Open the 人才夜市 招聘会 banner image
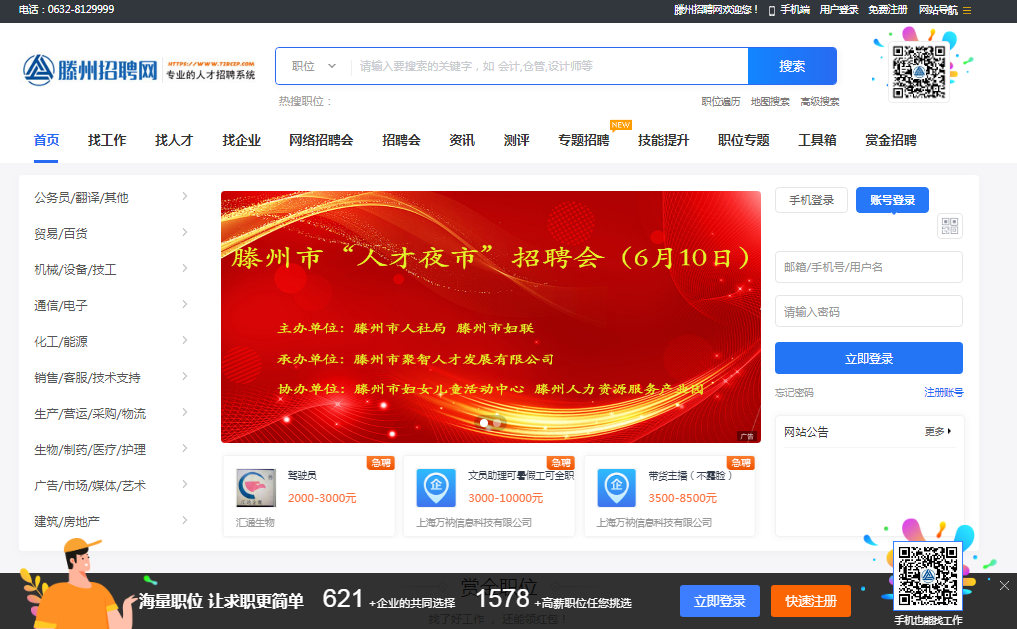 [x=490, y=316]
